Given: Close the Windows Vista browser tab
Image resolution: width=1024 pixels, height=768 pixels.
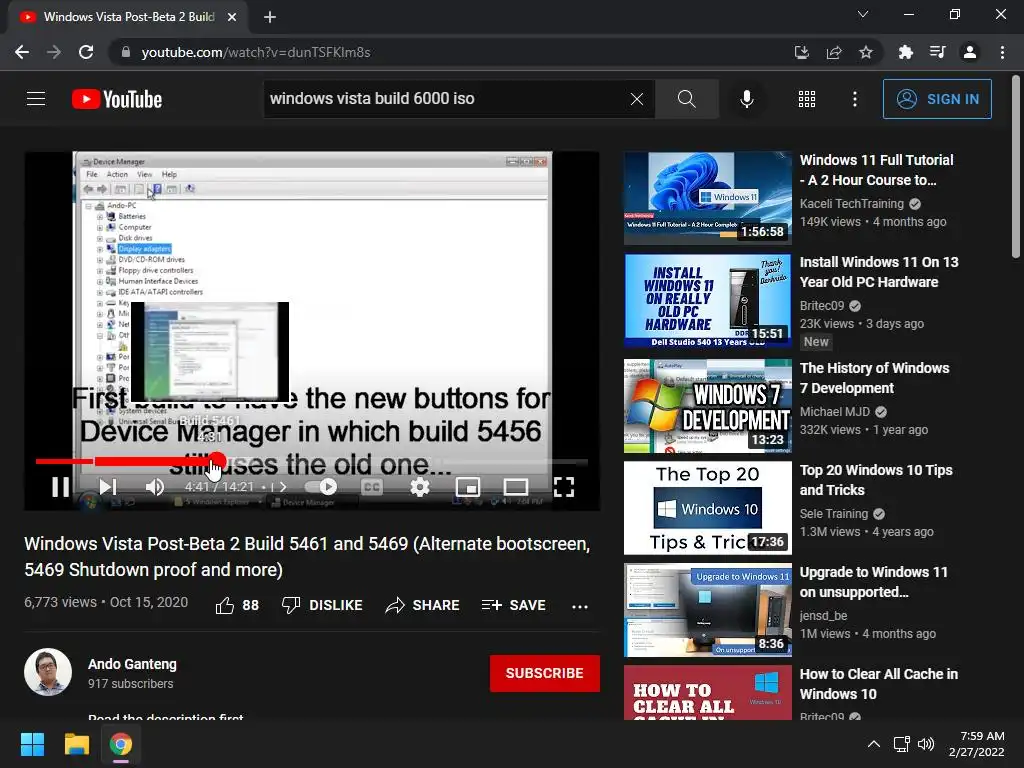Looking at the screenshot, I should pos(232,18).
